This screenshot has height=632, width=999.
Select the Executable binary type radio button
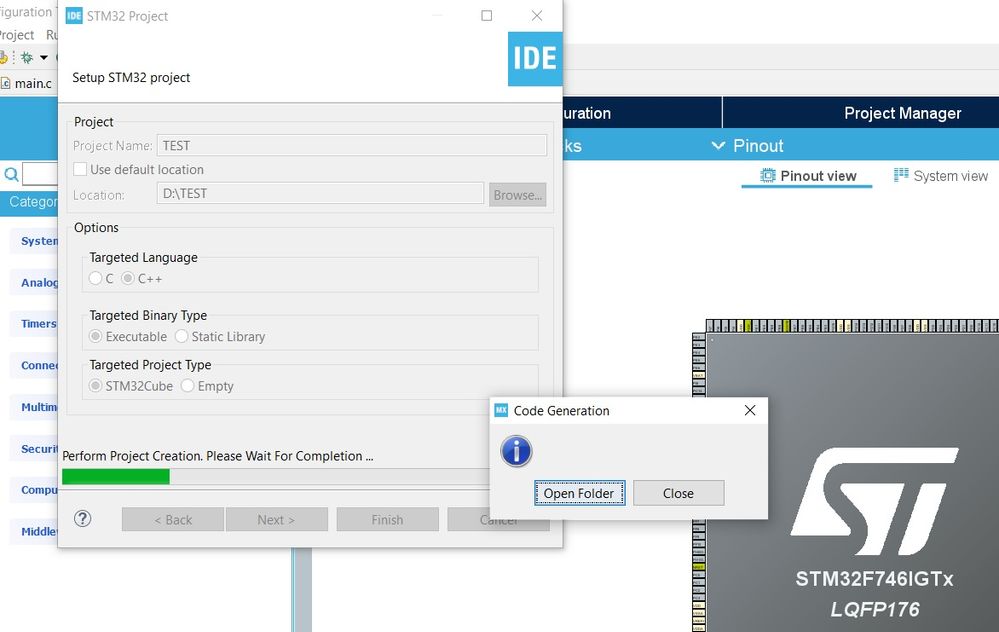96,336
